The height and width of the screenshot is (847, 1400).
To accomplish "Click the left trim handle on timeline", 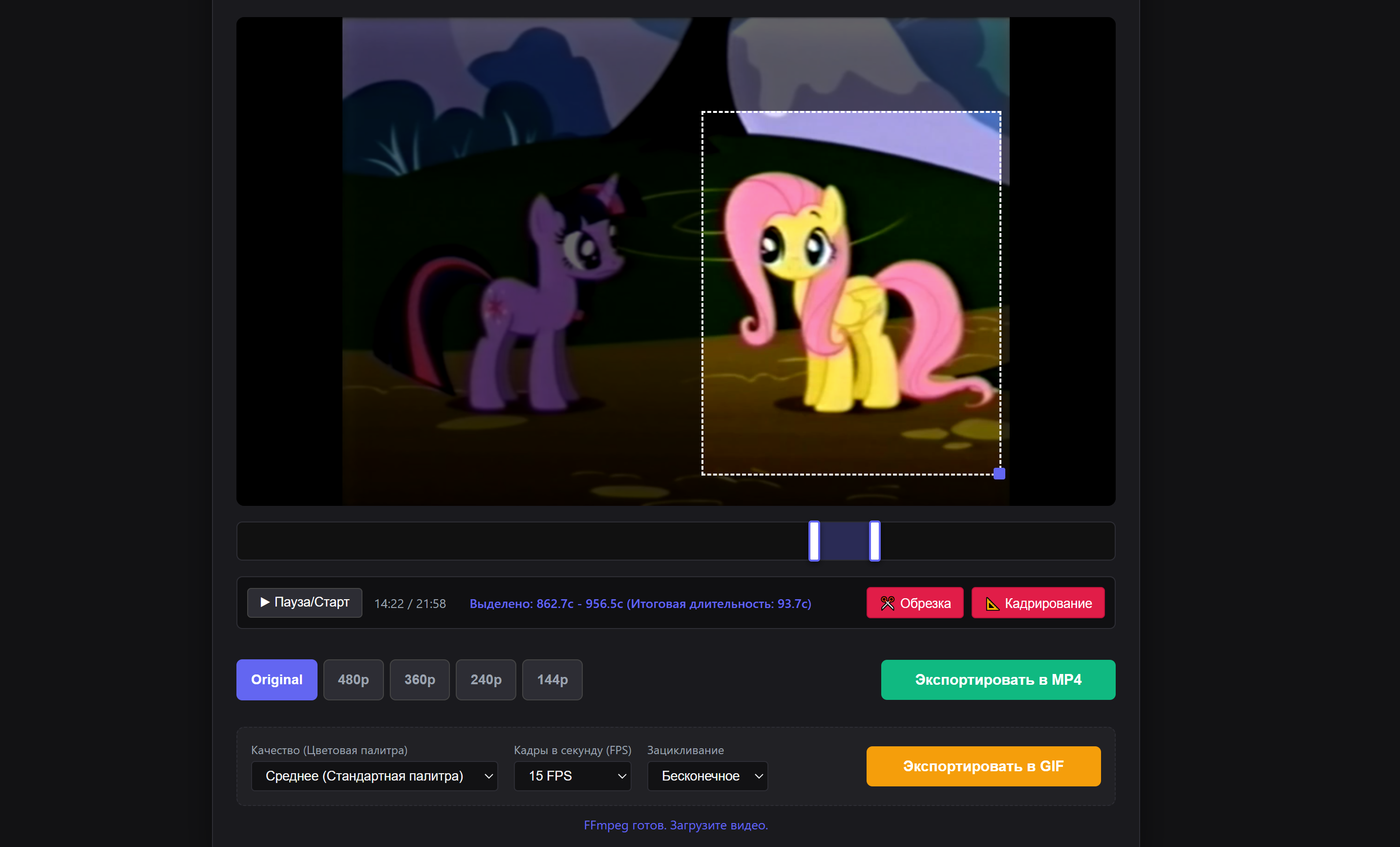I will click(814, 541).
